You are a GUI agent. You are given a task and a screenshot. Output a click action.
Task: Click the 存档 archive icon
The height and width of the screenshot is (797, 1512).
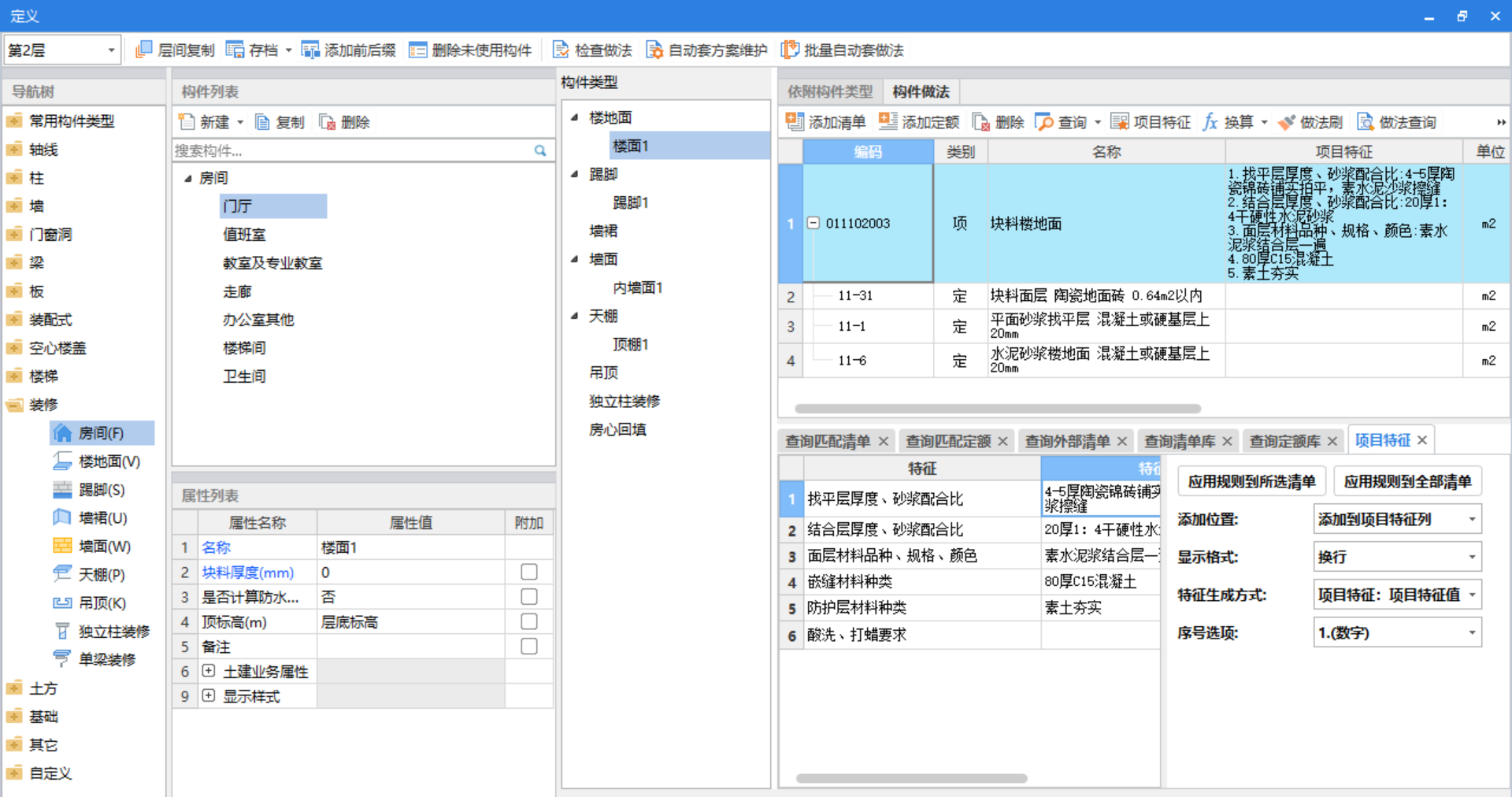(235, 50)
